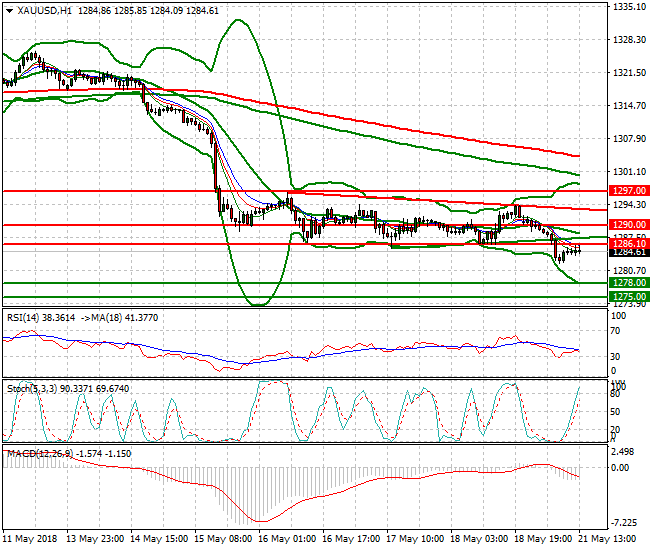
Task: Select the 1307.90 price scale value
Action: point(629,138)
